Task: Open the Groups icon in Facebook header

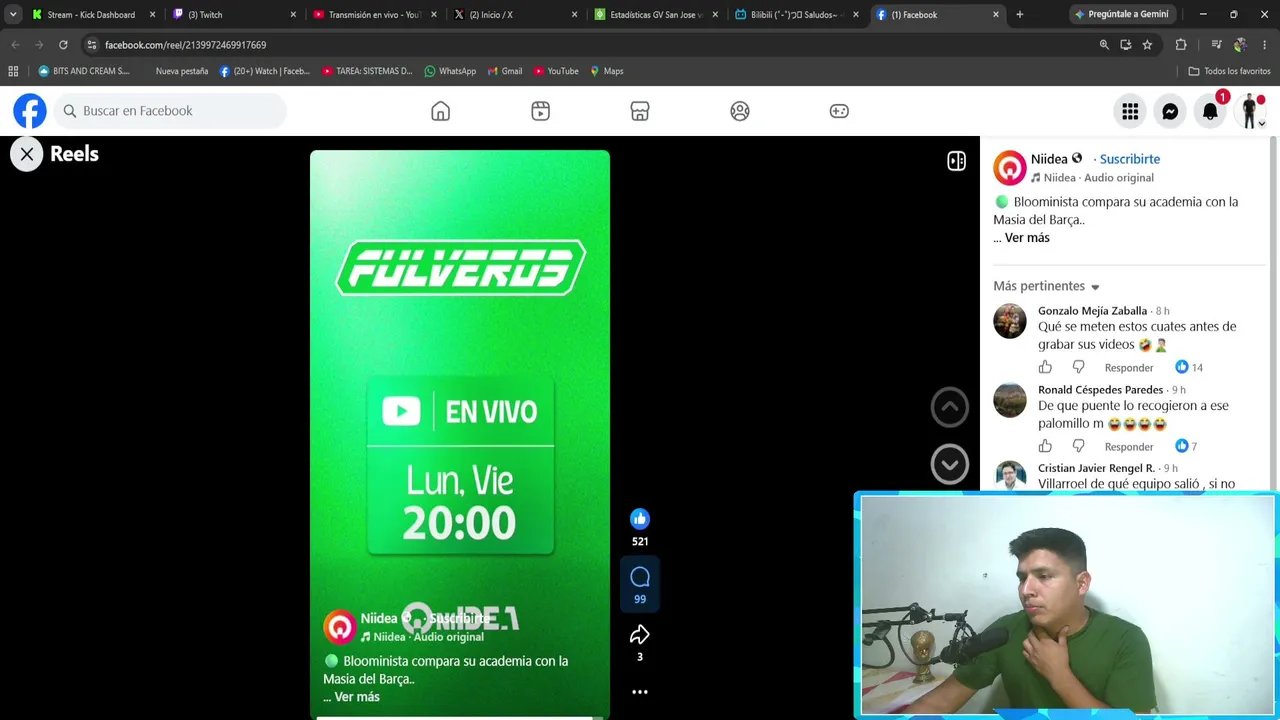Action: pyautogui.click(x=740, y=111)
